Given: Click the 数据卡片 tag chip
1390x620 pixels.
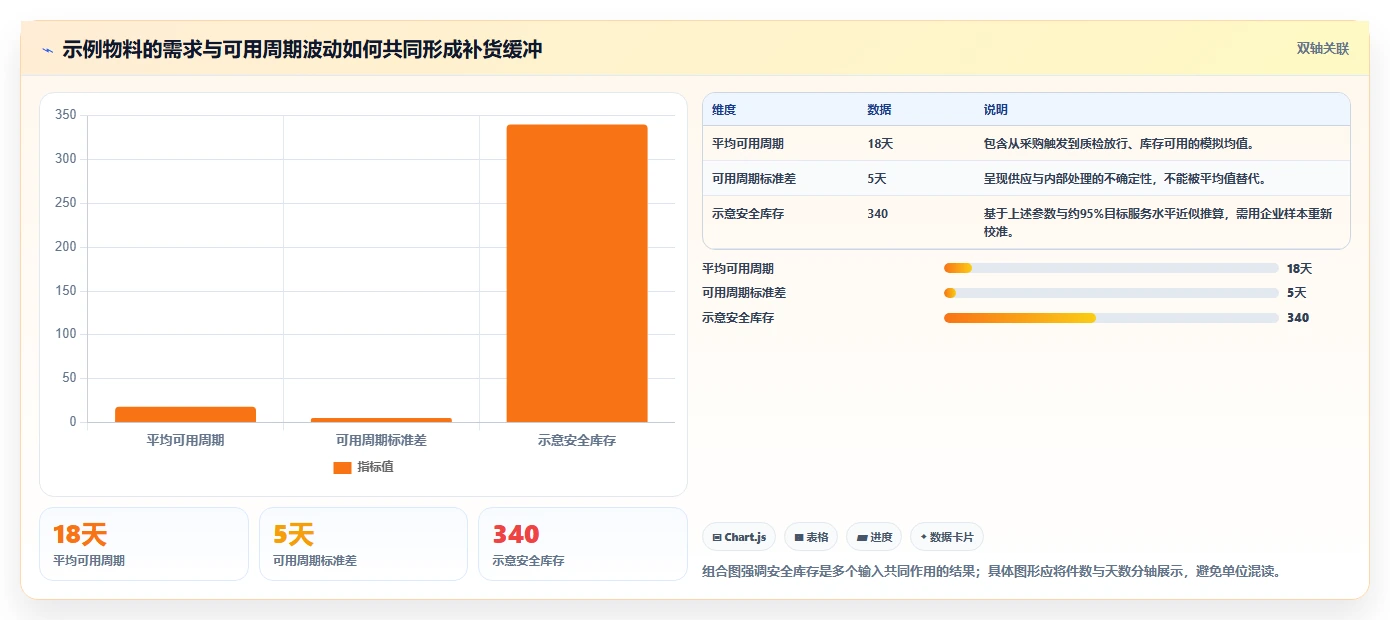Looking at the screenshot, I should (947, 537).
